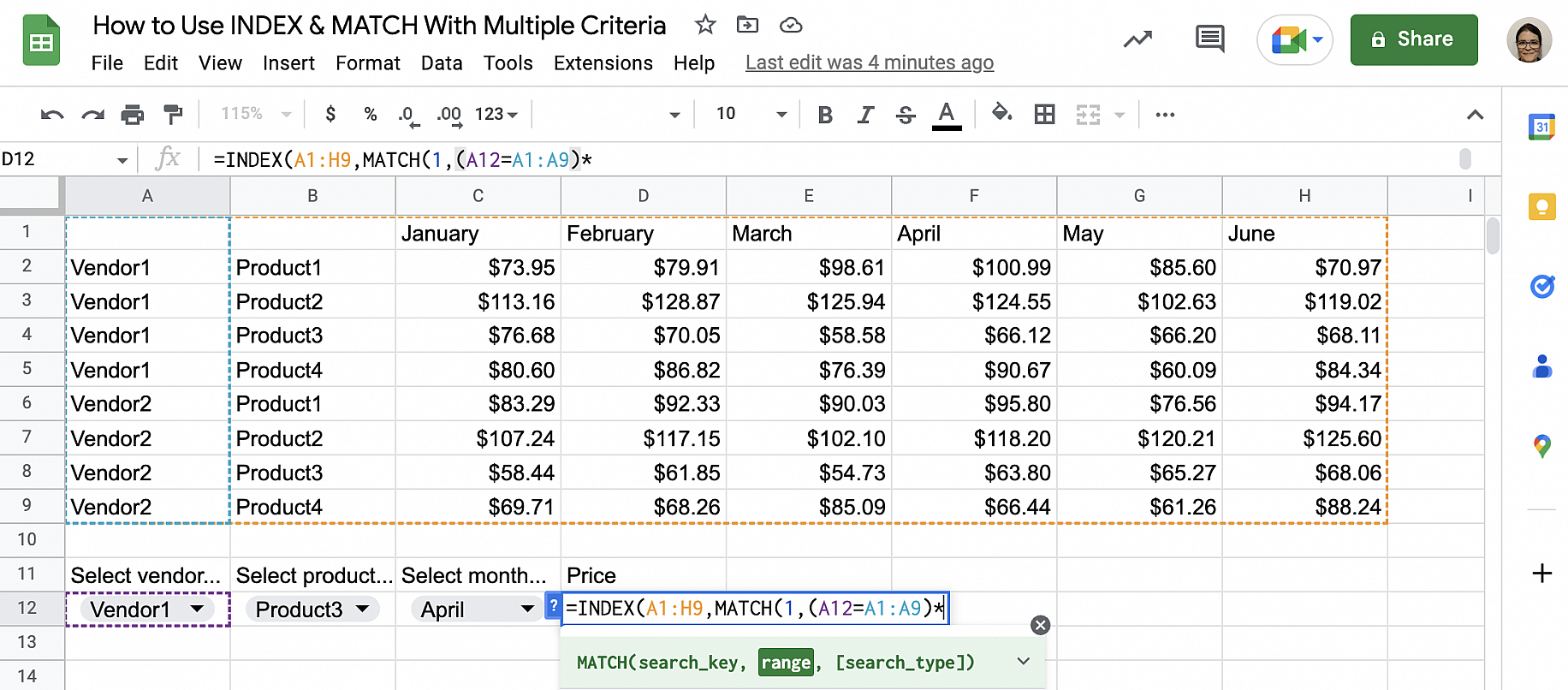Open the File menu

tap(107, 63)
